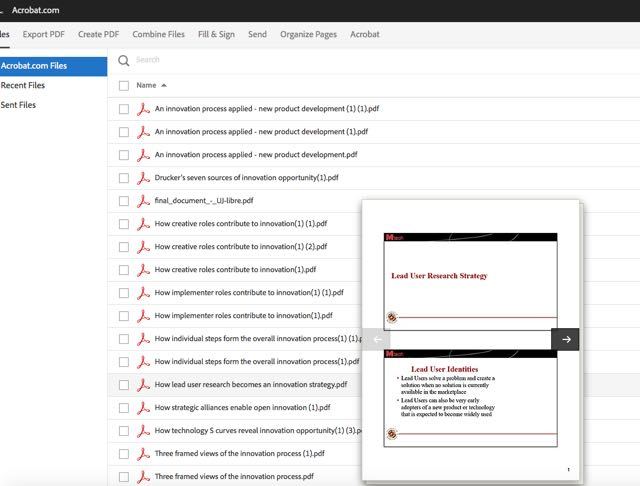The image size is (640, 486).
Task: Check box for 'How individual steps form the overall innovation process(1).pdf'
Action: (124, 362)
